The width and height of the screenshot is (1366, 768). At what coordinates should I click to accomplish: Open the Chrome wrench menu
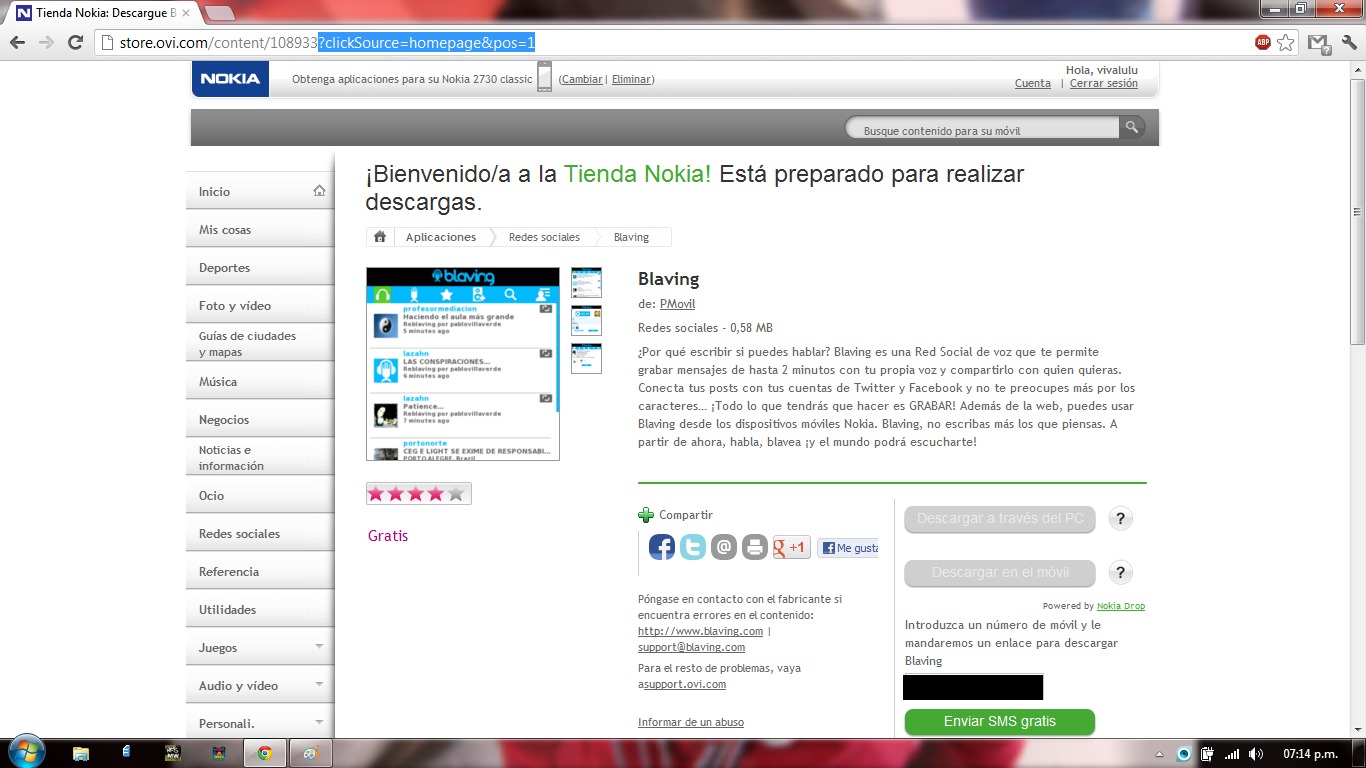click(x=1348, y=42)
